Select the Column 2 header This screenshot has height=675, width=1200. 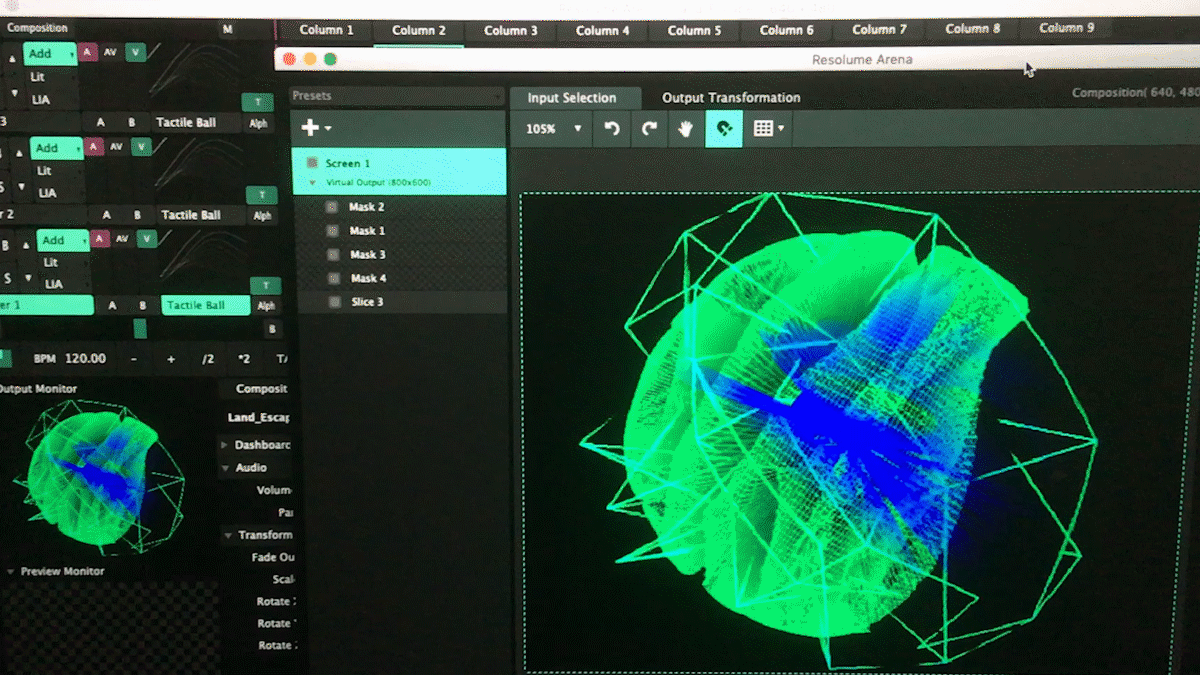pos(419,31)
